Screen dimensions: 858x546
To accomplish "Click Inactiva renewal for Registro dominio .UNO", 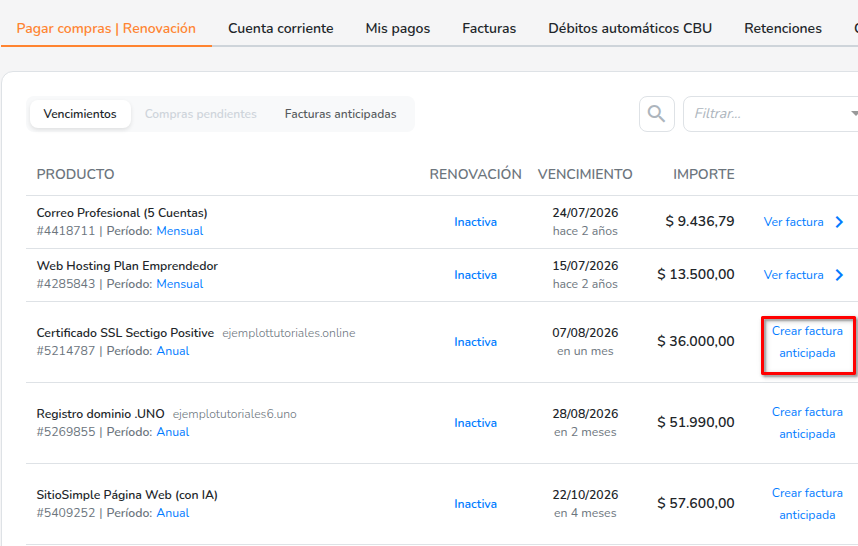I will click(x=476, y=423).
